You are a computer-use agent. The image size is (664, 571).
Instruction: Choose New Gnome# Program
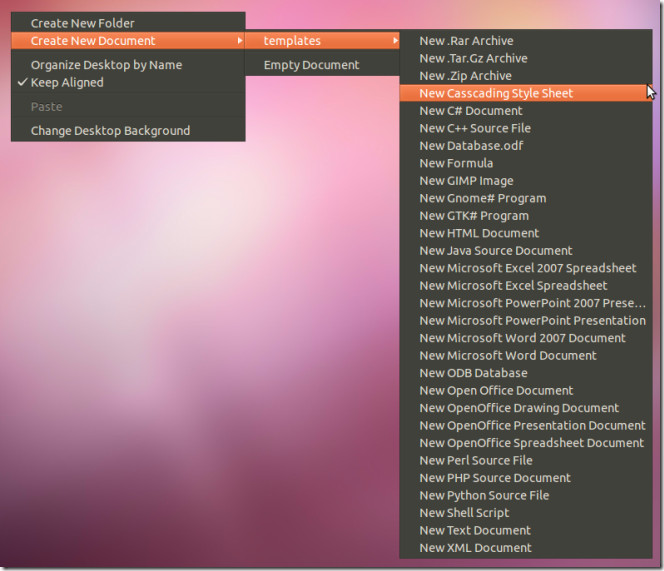pos(526,198)
